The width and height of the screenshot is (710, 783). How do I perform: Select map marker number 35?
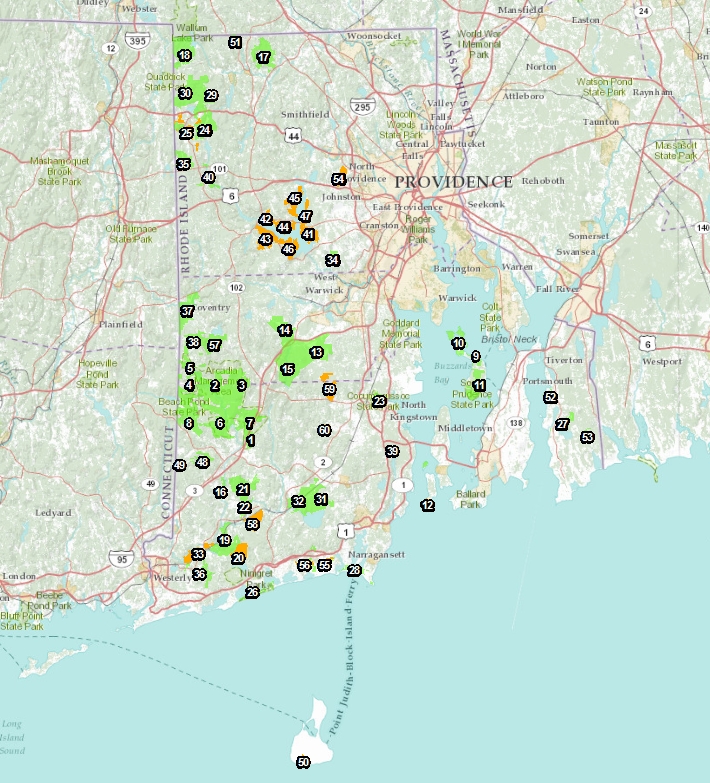(x=183, y=164)
